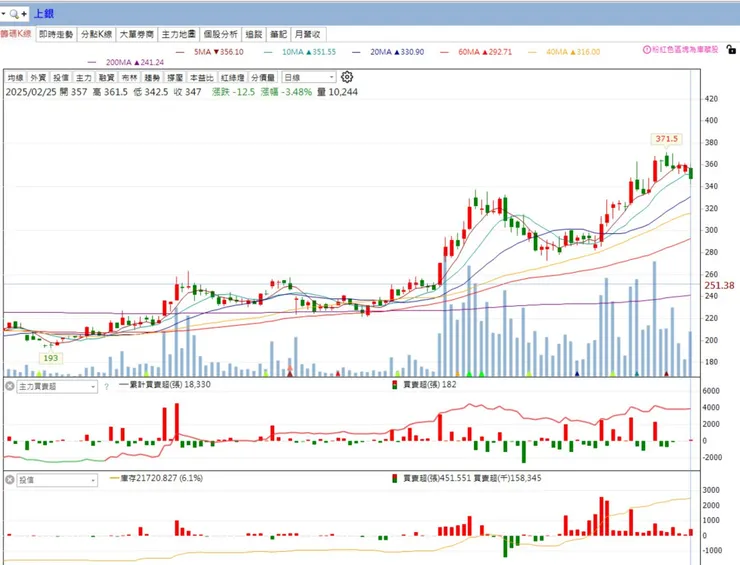Toggle the 趨勢 overlay button
The image size is (740, 565).
(152, 77)
